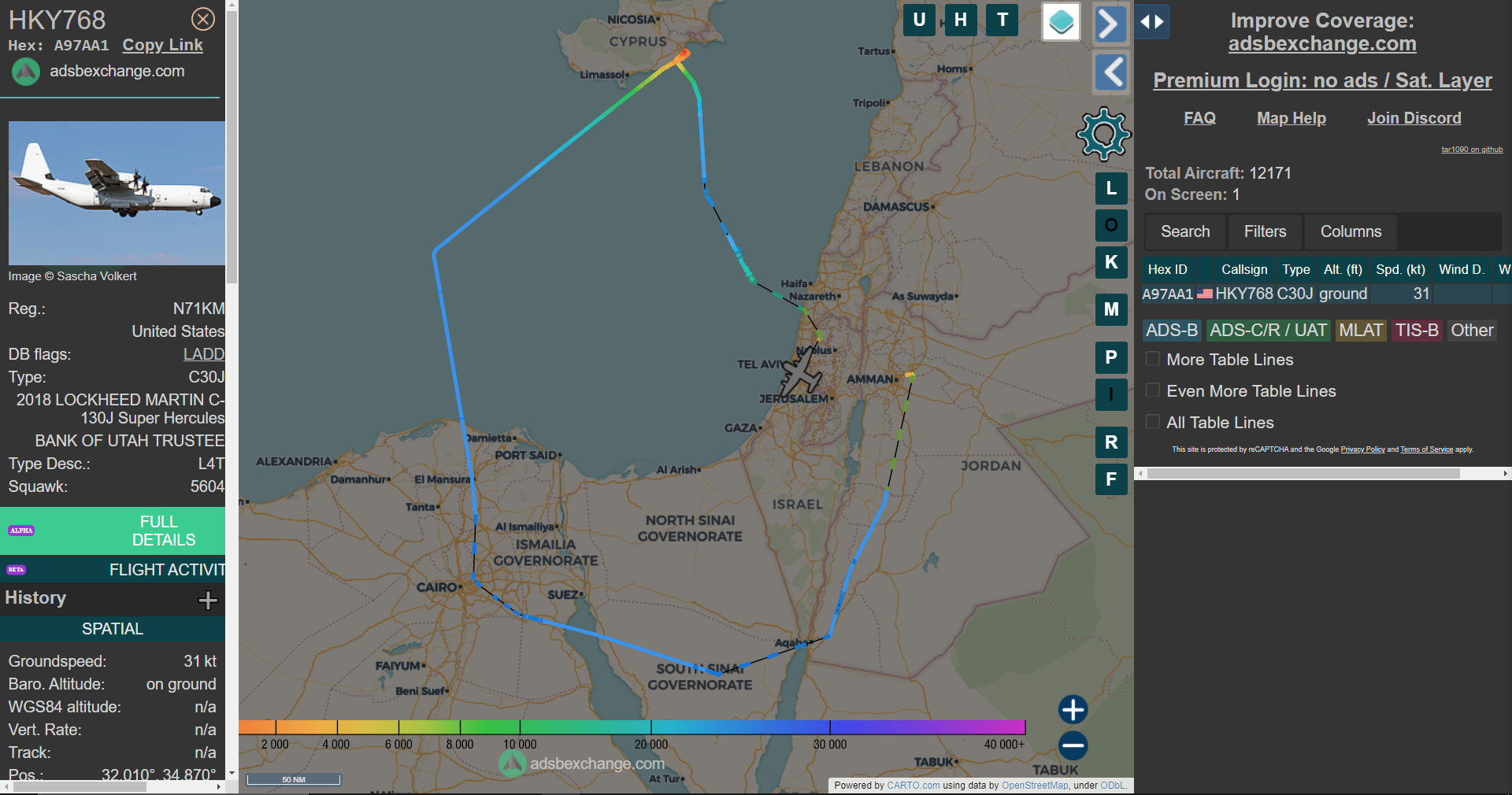Click the C-130 aircraft photo thumbnail

pos(117,193)
